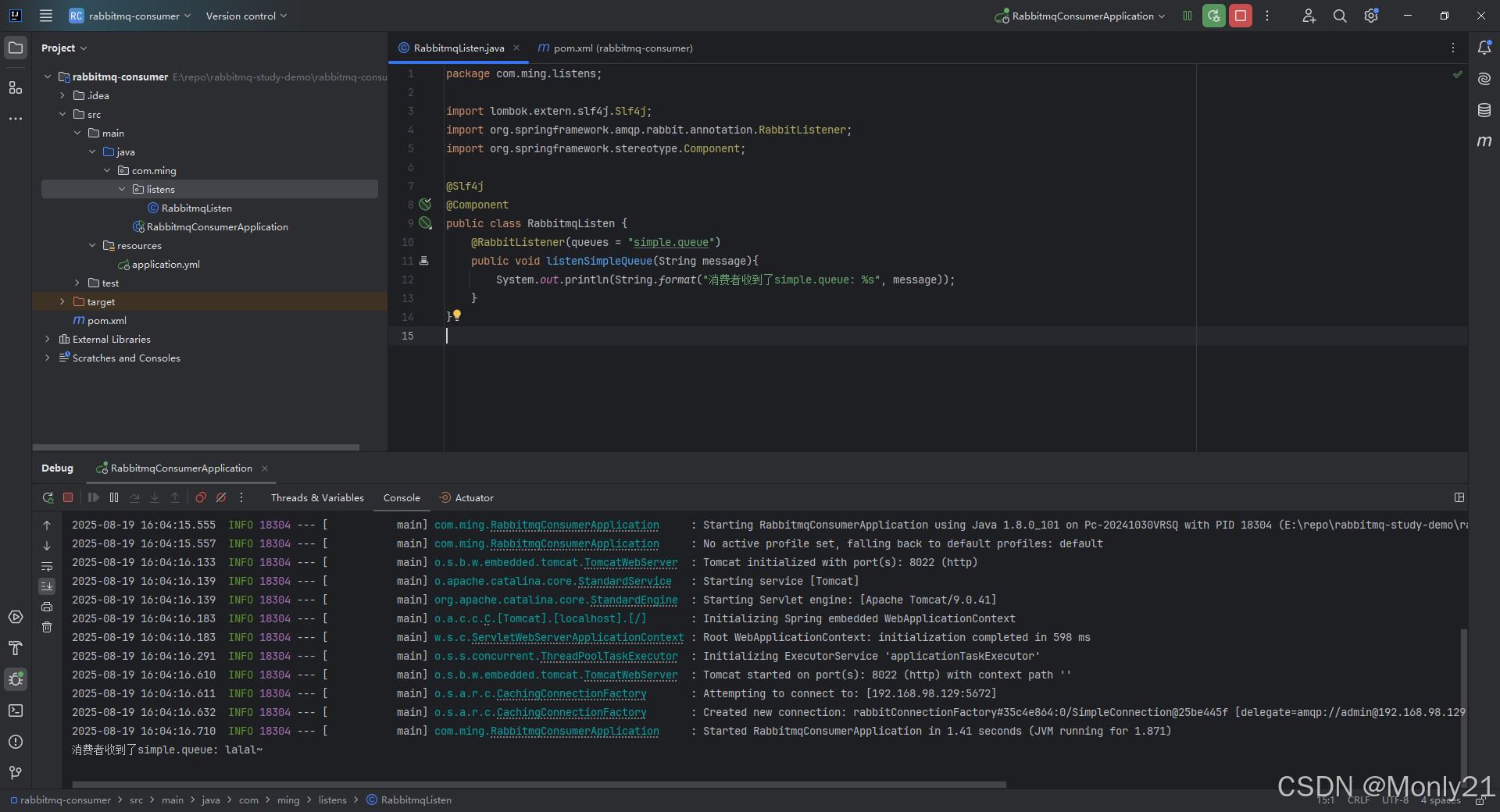
Task: Close the RabbitmqListen.java tab
Action: [x=516, y=48]
